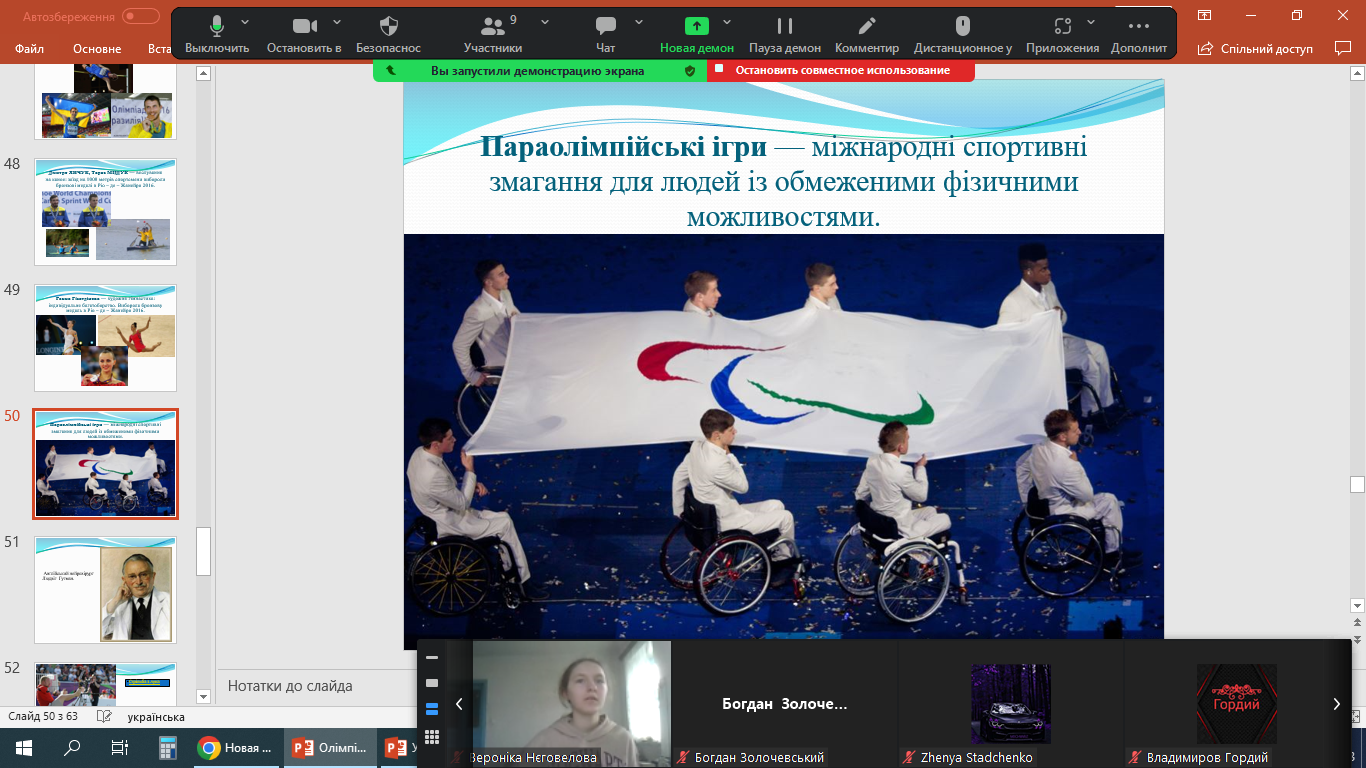This screenshot has height=768, width=1366.
Task: Select Владимиров Гордий participant tile
Action: pyautogui.click(x=1236, y=704)
